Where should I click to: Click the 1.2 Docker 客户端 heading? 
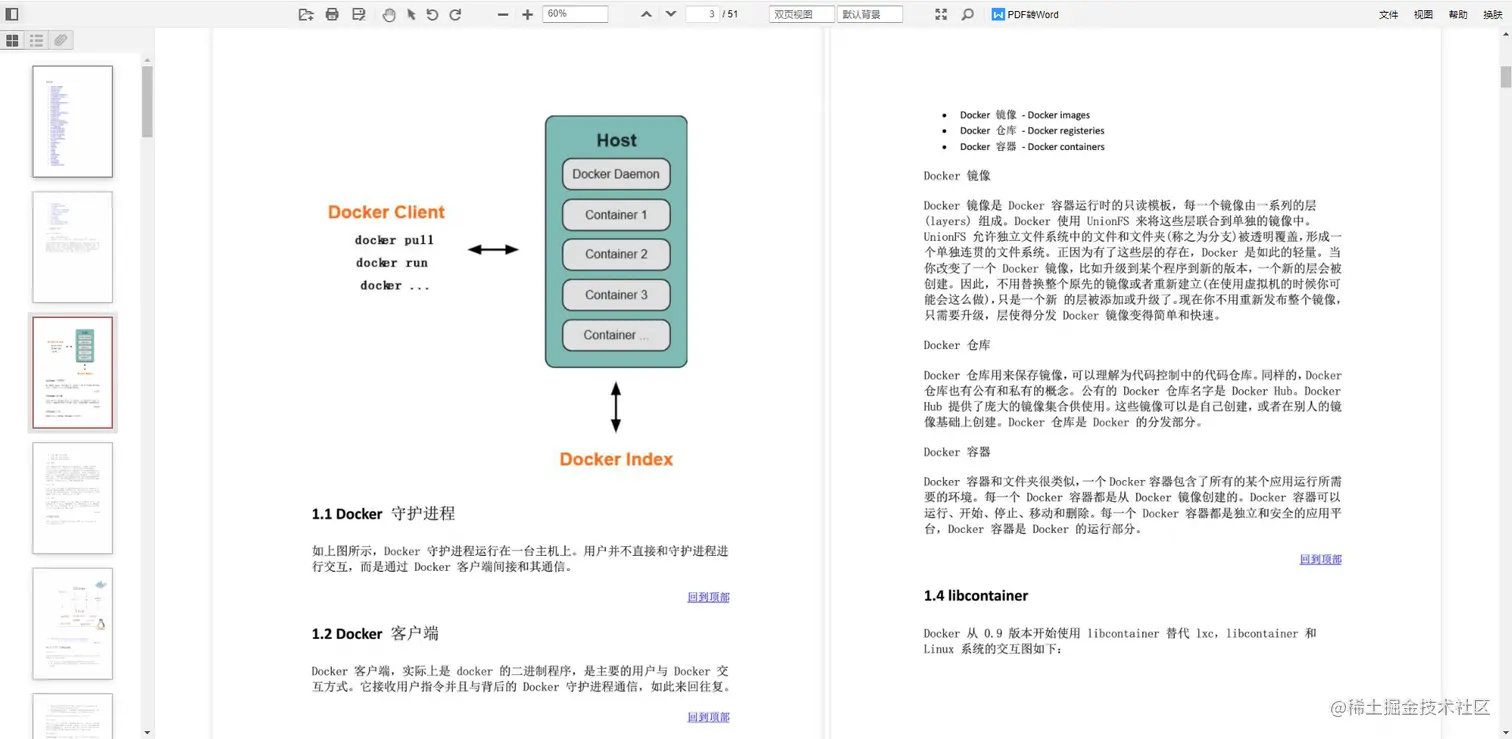[375, 634]
